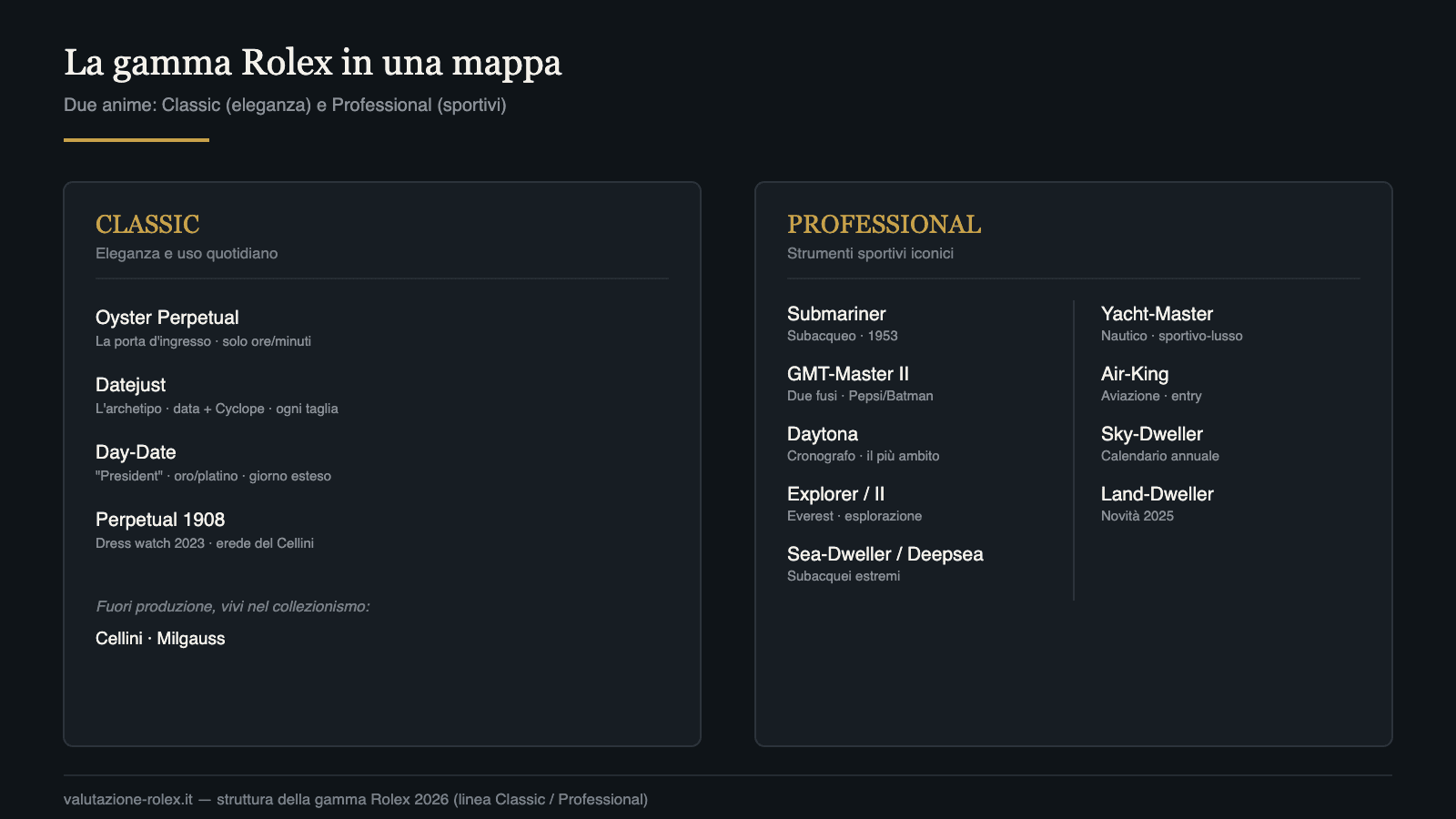
Task: Click the "Oyster Perpetual" model name
Action: pos(167,318)
